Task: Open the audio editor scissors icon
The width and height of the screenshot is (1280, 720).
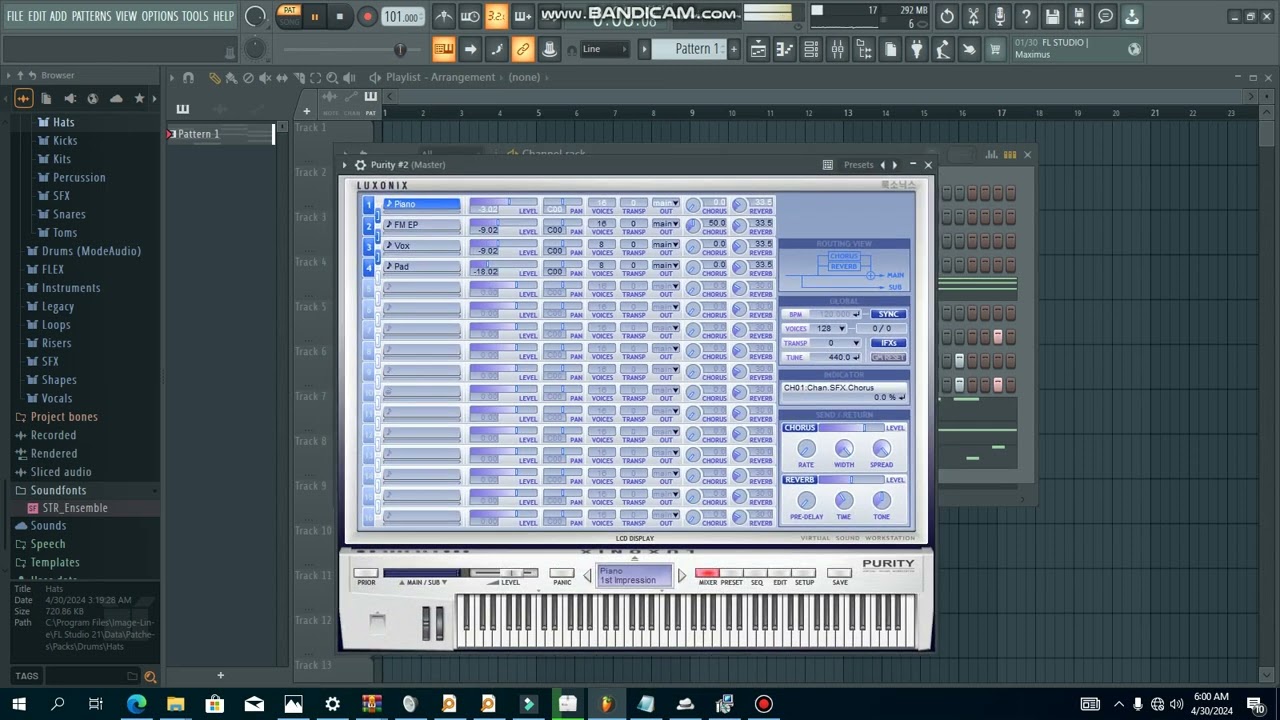Action: coord(973,16)
